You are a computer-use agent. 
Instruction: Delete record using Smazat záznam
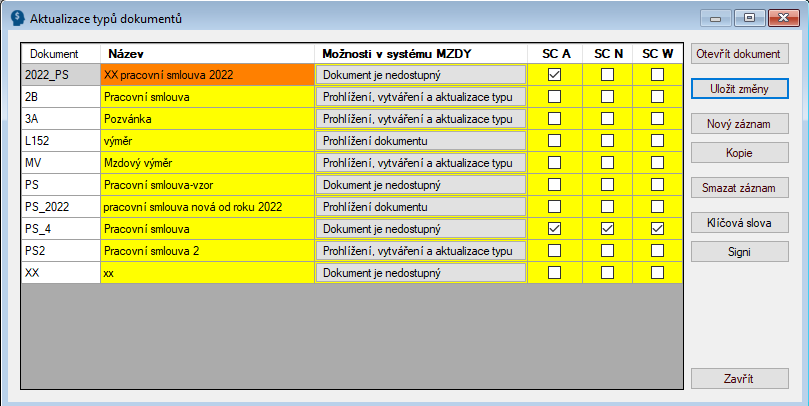[x=739, y=187]
